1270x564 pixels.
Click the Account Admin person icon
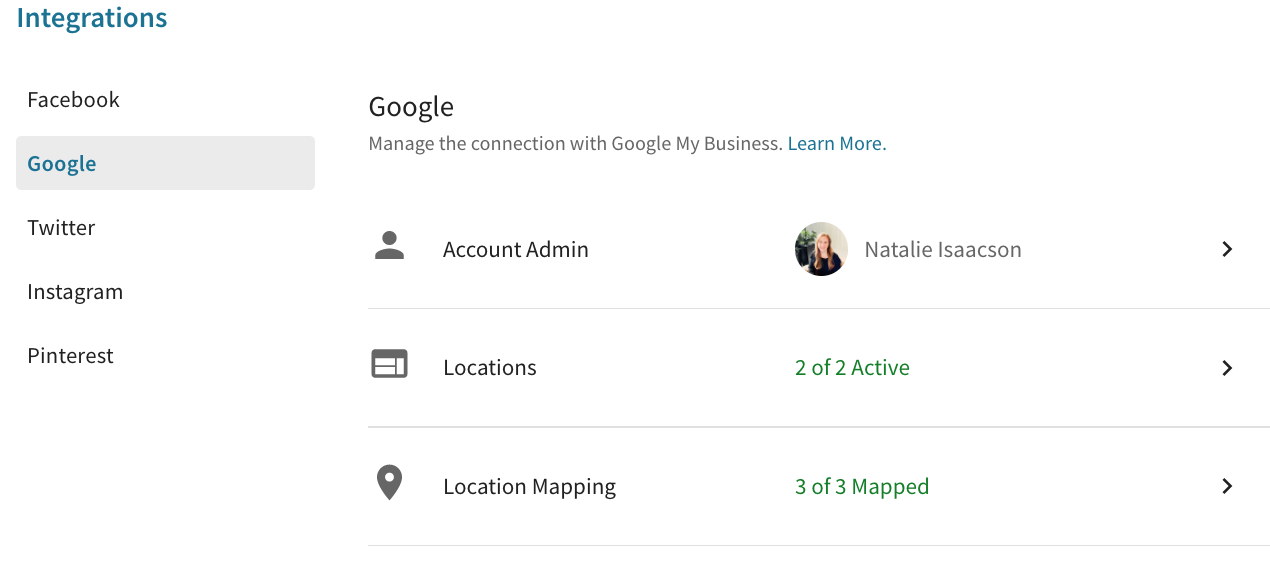coord(389,246)
